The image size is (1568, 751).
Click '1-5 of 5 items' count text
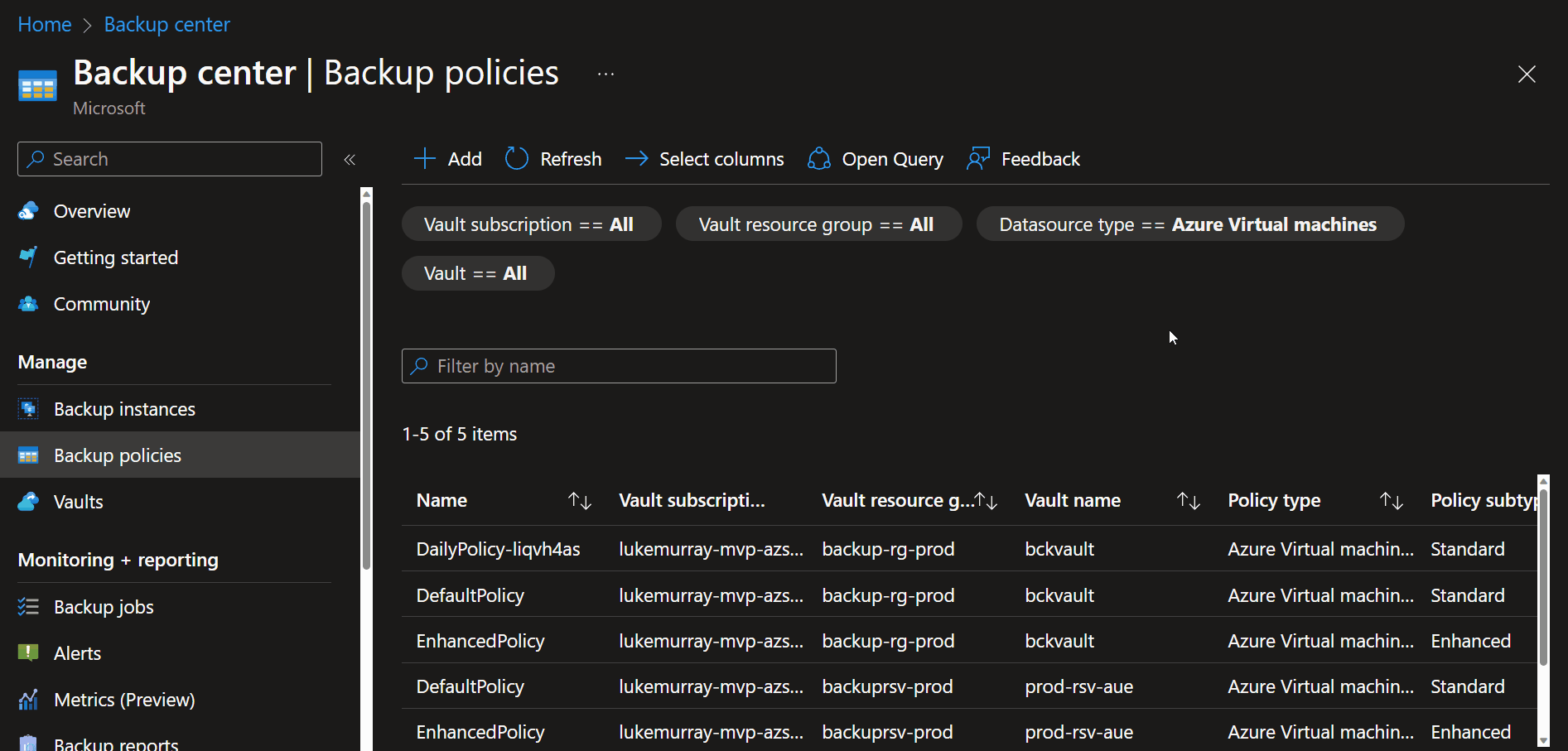coord(460,434)
